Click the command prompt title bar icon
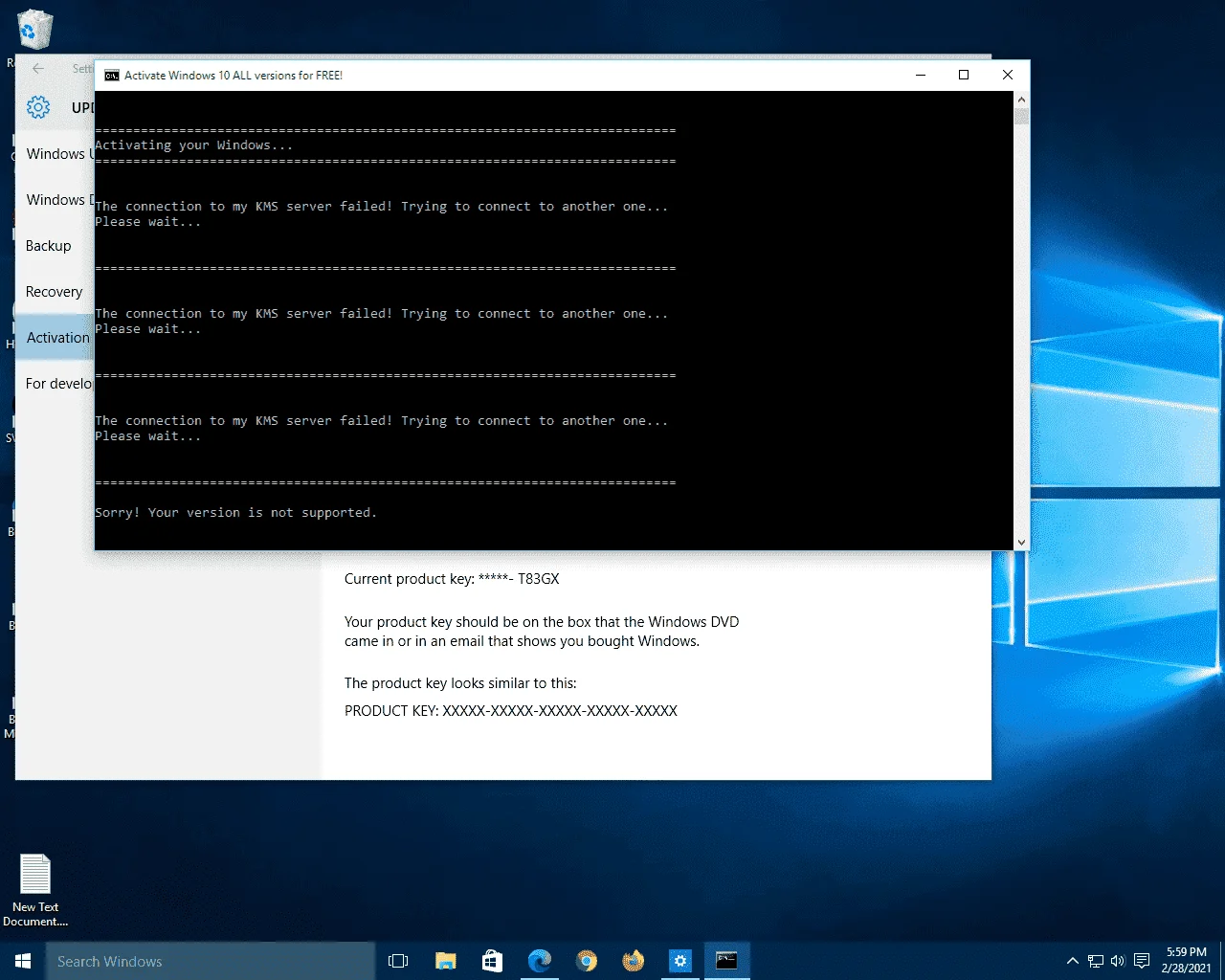This screenshot has width=1225, height=980. 112,76
